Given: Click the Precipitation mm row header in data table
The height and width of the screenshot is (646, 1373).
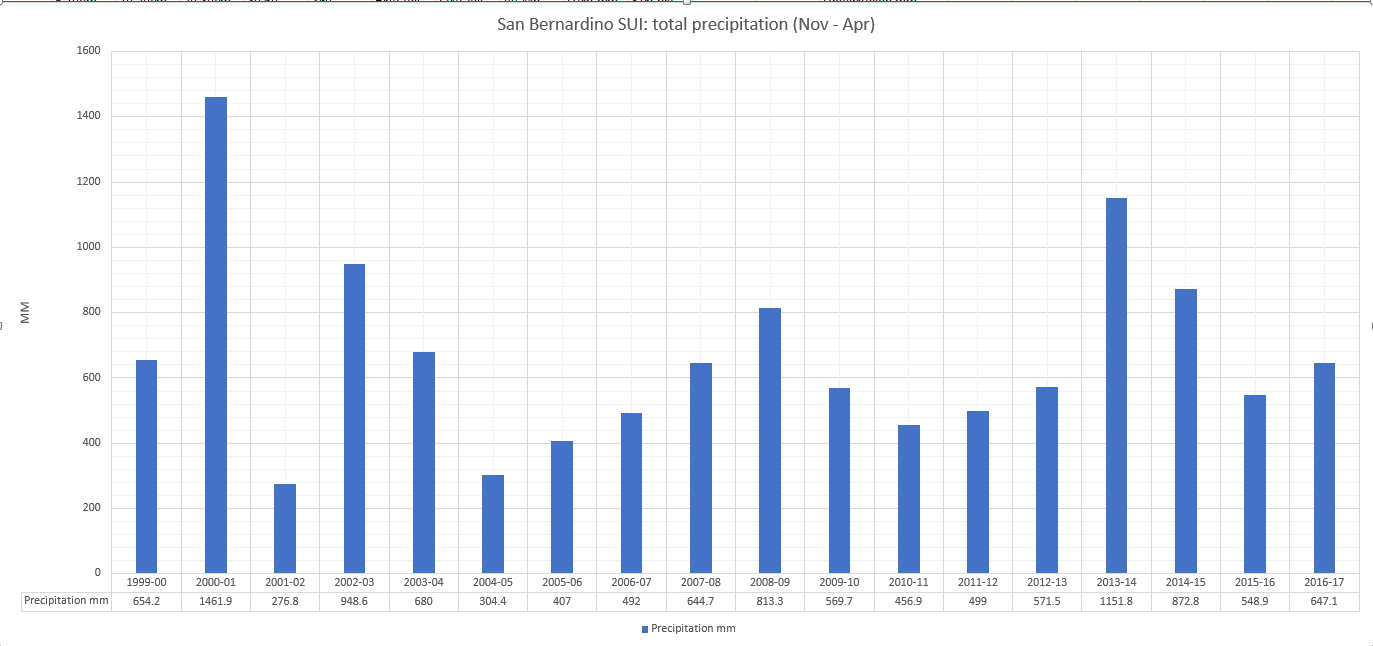Looking at the screenshot, I should click(x=66, y=601).
